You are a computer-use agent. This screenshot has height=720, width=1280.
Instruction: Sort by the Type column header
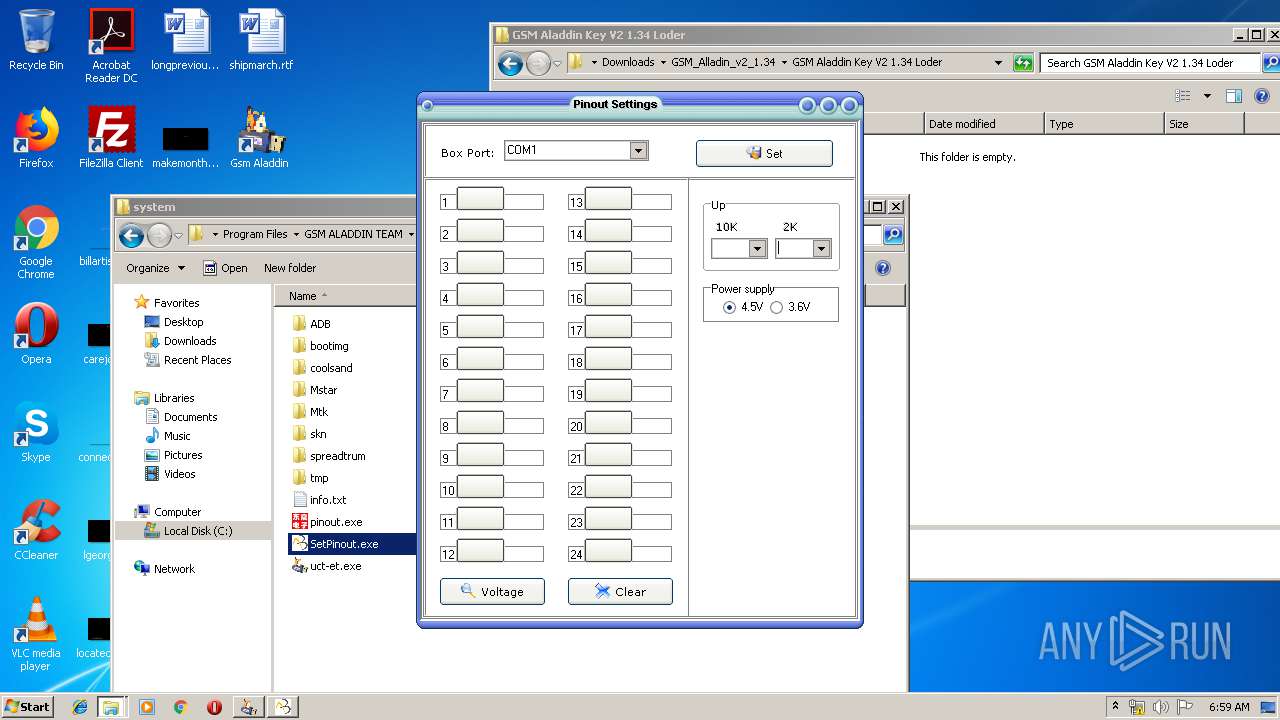pyautogui.click(x=1103, y=124)
